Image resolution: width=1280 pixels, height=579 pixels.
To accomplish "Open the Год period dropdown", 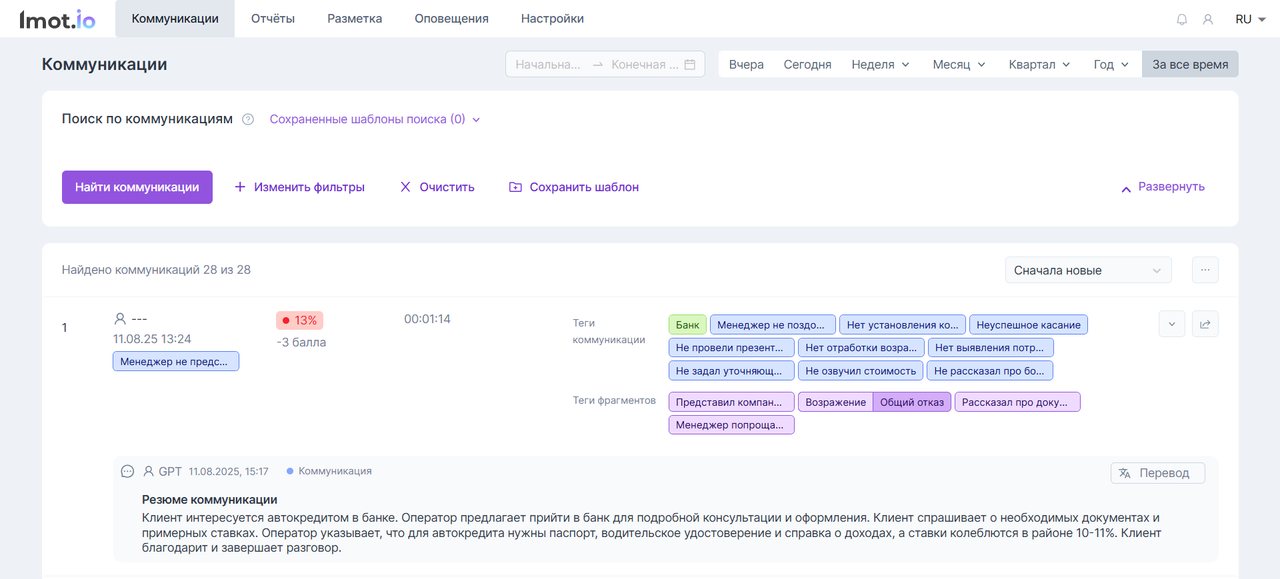I will pyautogui.click(x=1111, y=64).
